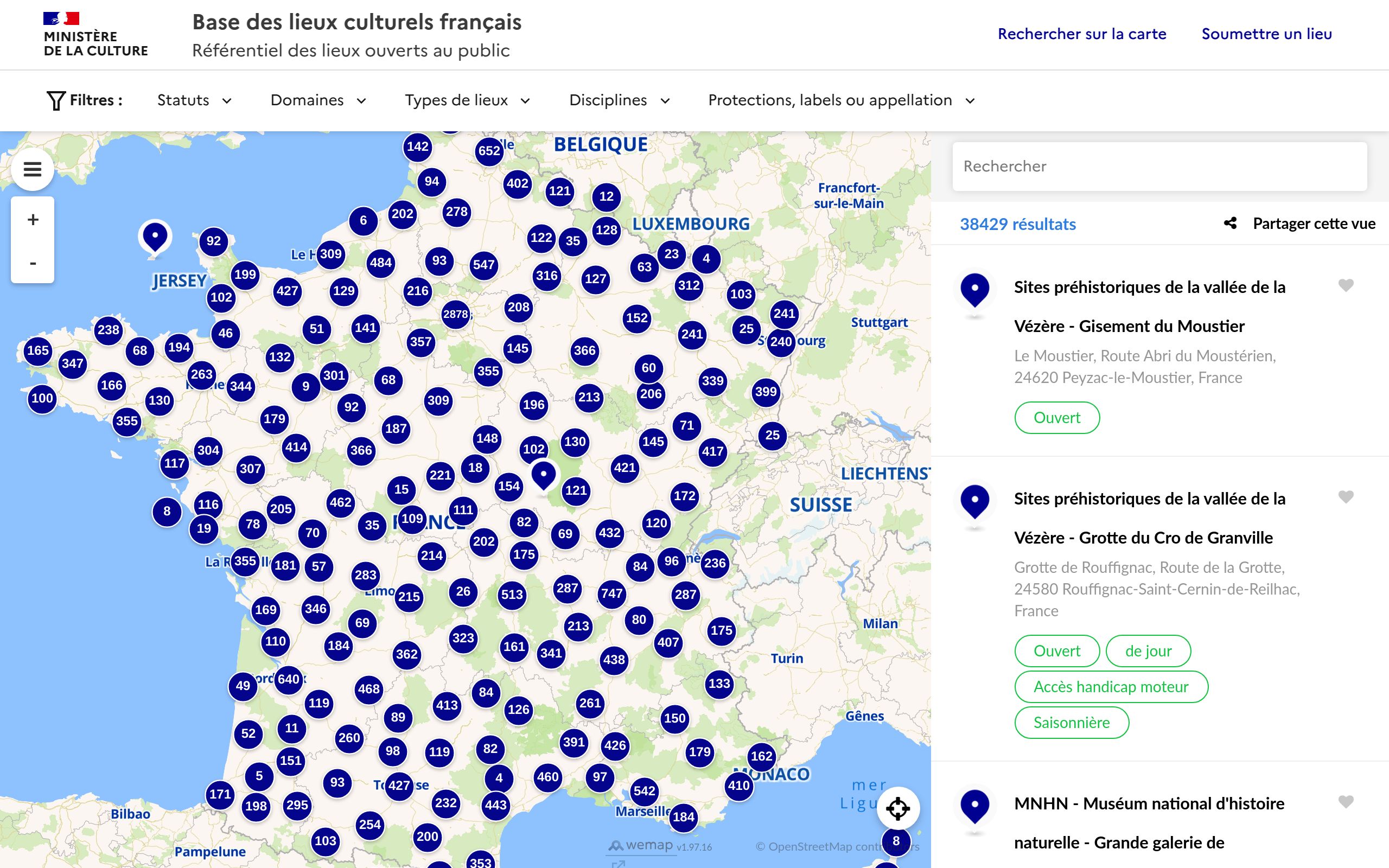Click the de jour tag
This screenshot has width=1389, height=868.
[x=1148, y=651]
